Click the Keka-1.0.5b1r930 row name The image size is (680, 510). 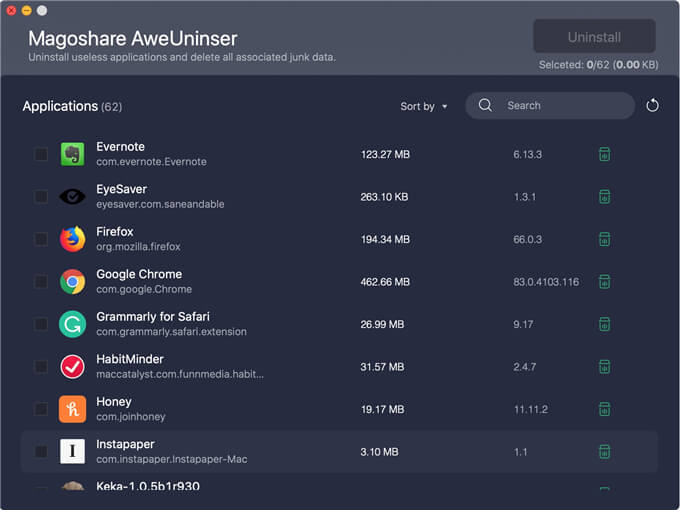click(148, 486)
